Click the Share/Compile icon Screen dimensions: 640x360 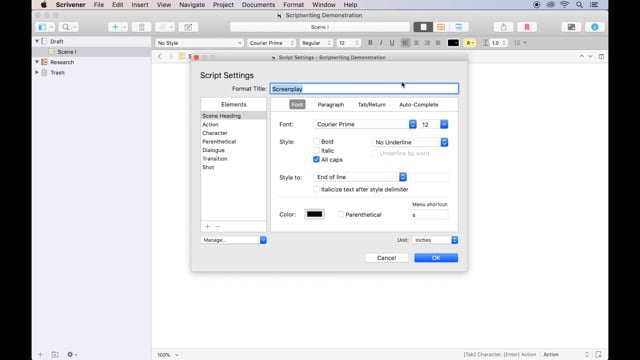pos(503,27)
